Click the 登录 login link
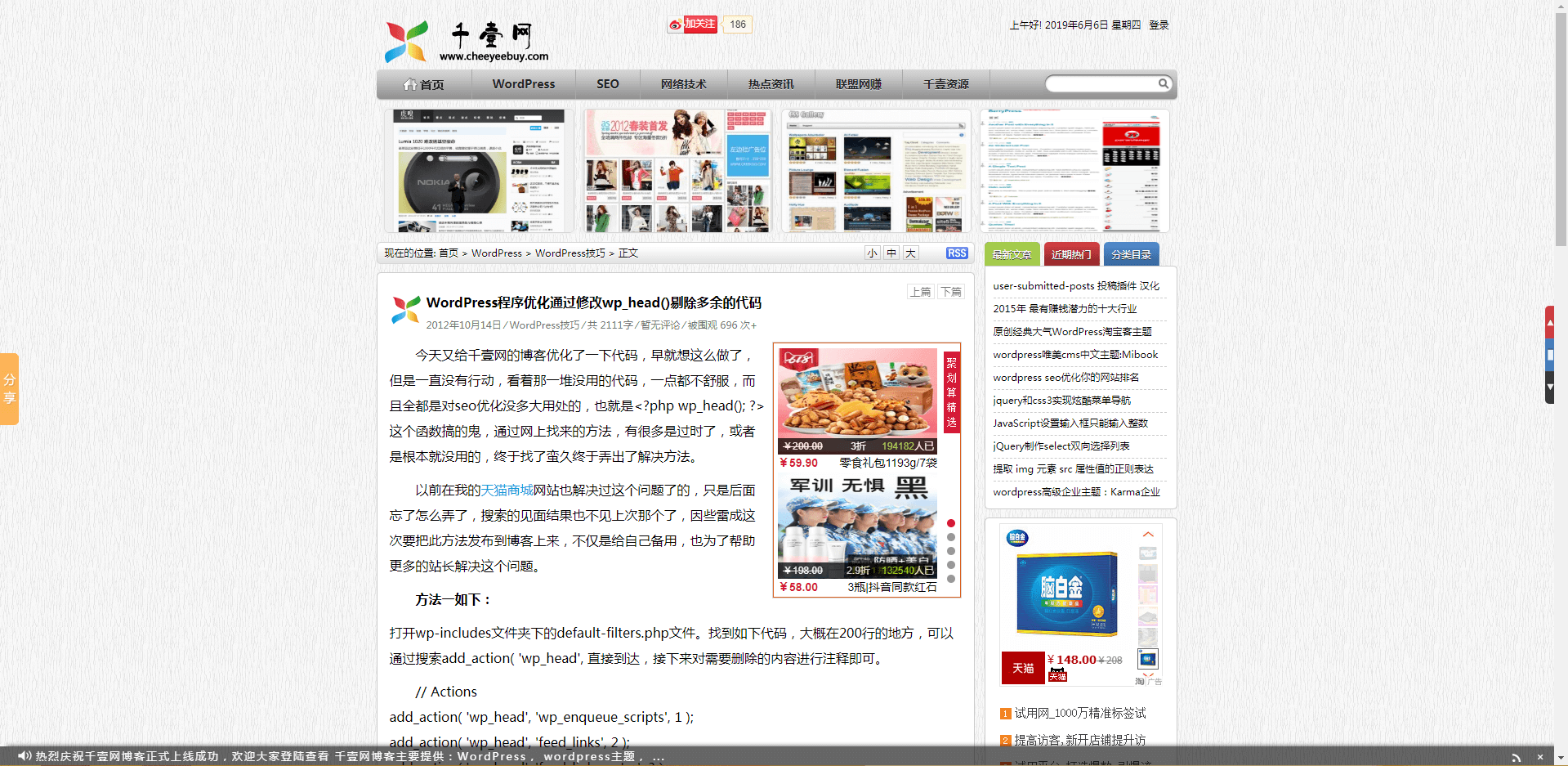 coord(1159,25)
